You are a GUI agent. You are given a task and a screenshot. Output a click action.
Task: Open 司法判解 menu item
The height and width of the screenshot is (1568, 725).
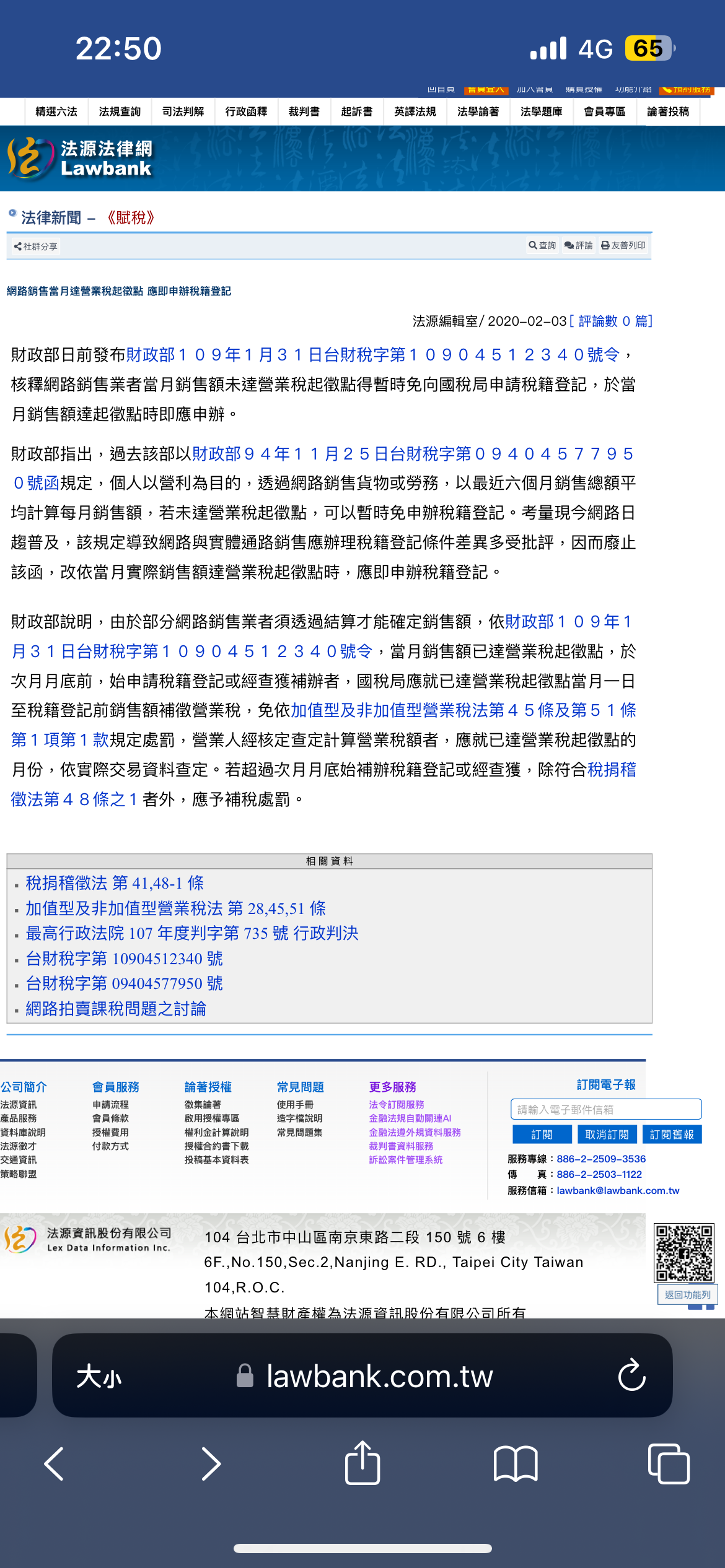tap(183, 111)
